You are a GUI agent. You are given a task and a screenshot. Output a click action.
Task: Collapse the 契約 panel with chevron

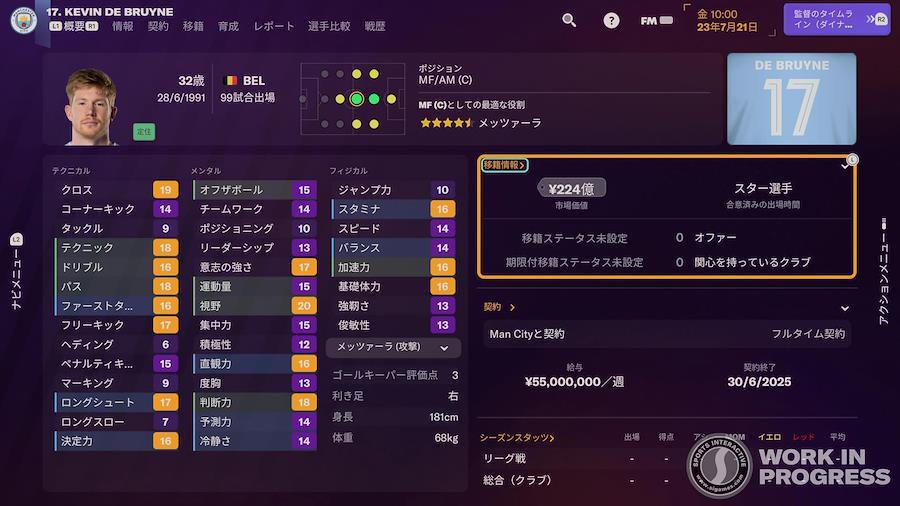tap(845, 308)
